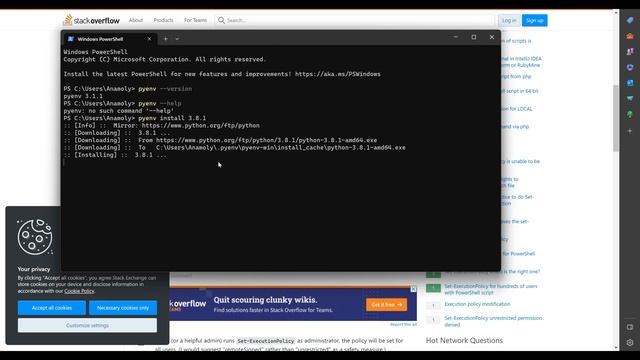The height and width of the screenshot is (360, 640).
Task: Click the 'pyenv install 3.8.1' command line
Action: pos(135,118)
